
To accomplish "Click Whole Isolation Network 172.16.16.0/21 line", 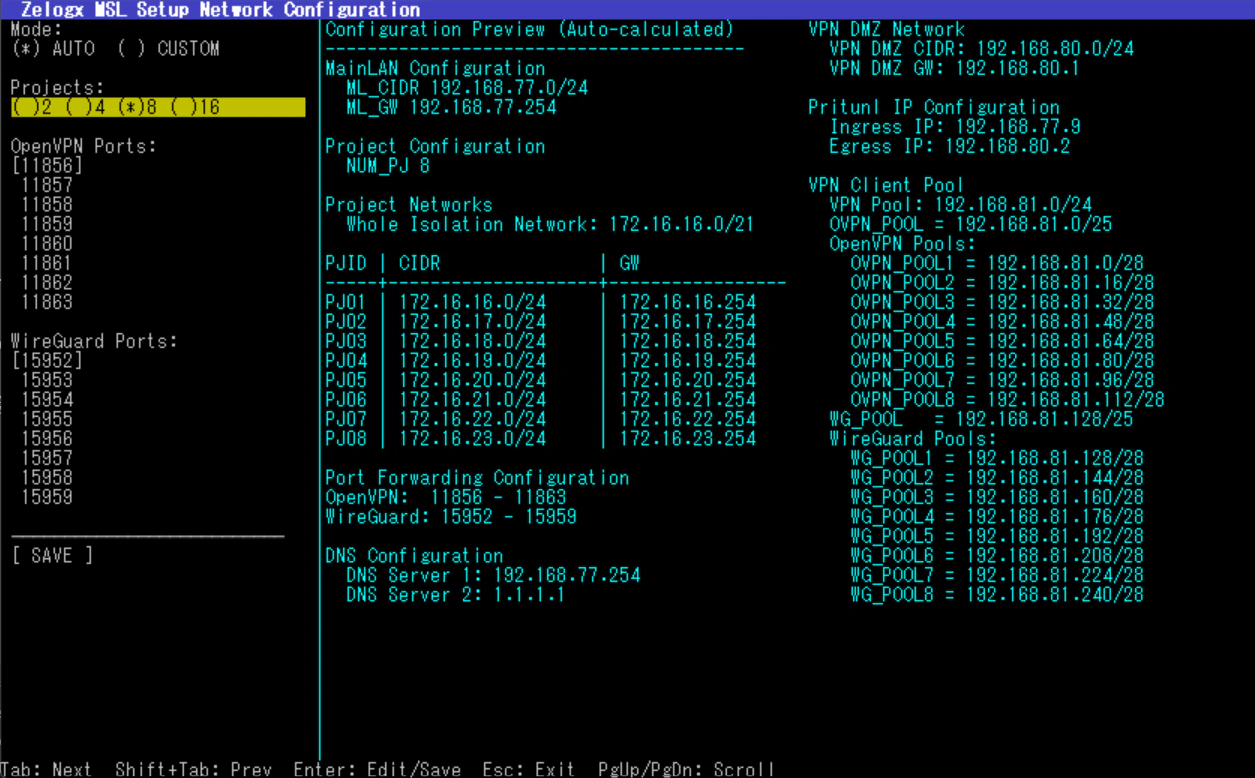I will click(x=550, y=224).
